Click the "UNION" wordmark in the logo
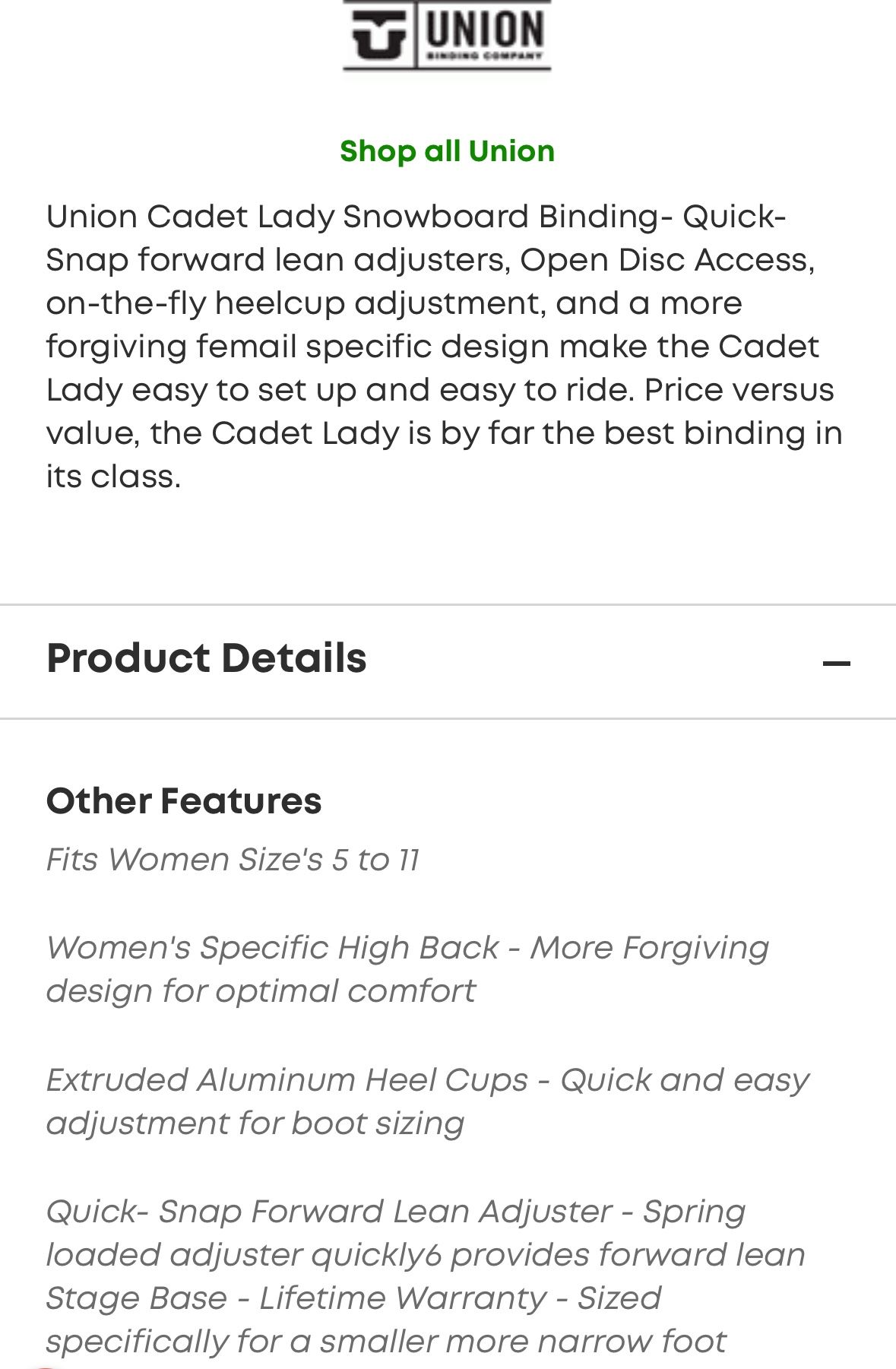This screenshot has width=896, height=1369. click(485, 30)
